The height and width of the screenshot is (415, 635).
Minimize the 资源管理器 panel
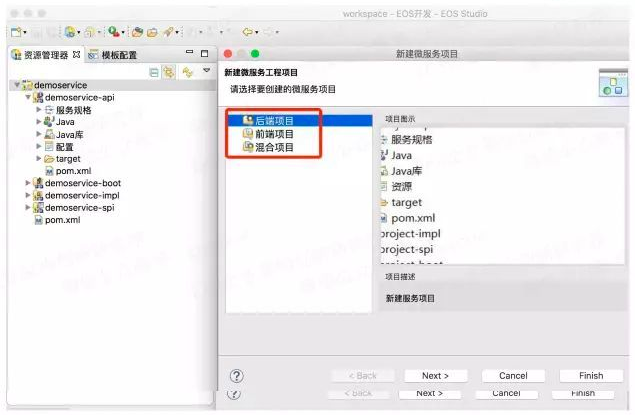[190, 52]
